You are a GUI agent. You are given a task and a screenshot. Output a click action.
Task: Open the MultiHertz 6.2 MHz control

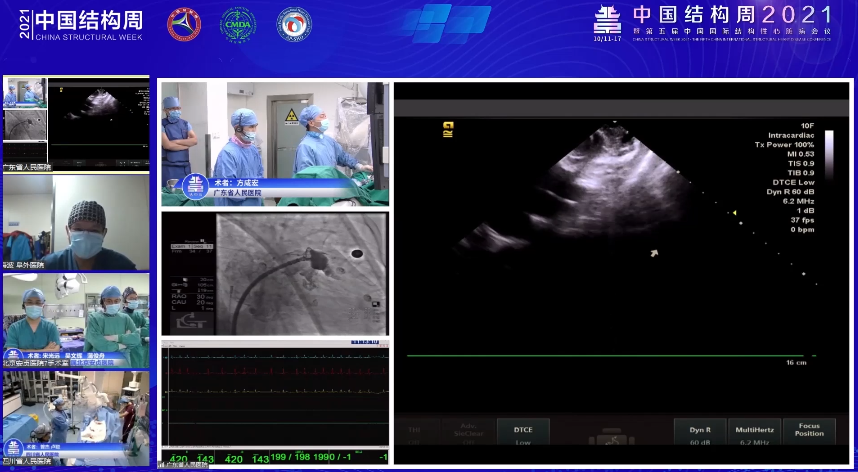(x=754, y=434)
